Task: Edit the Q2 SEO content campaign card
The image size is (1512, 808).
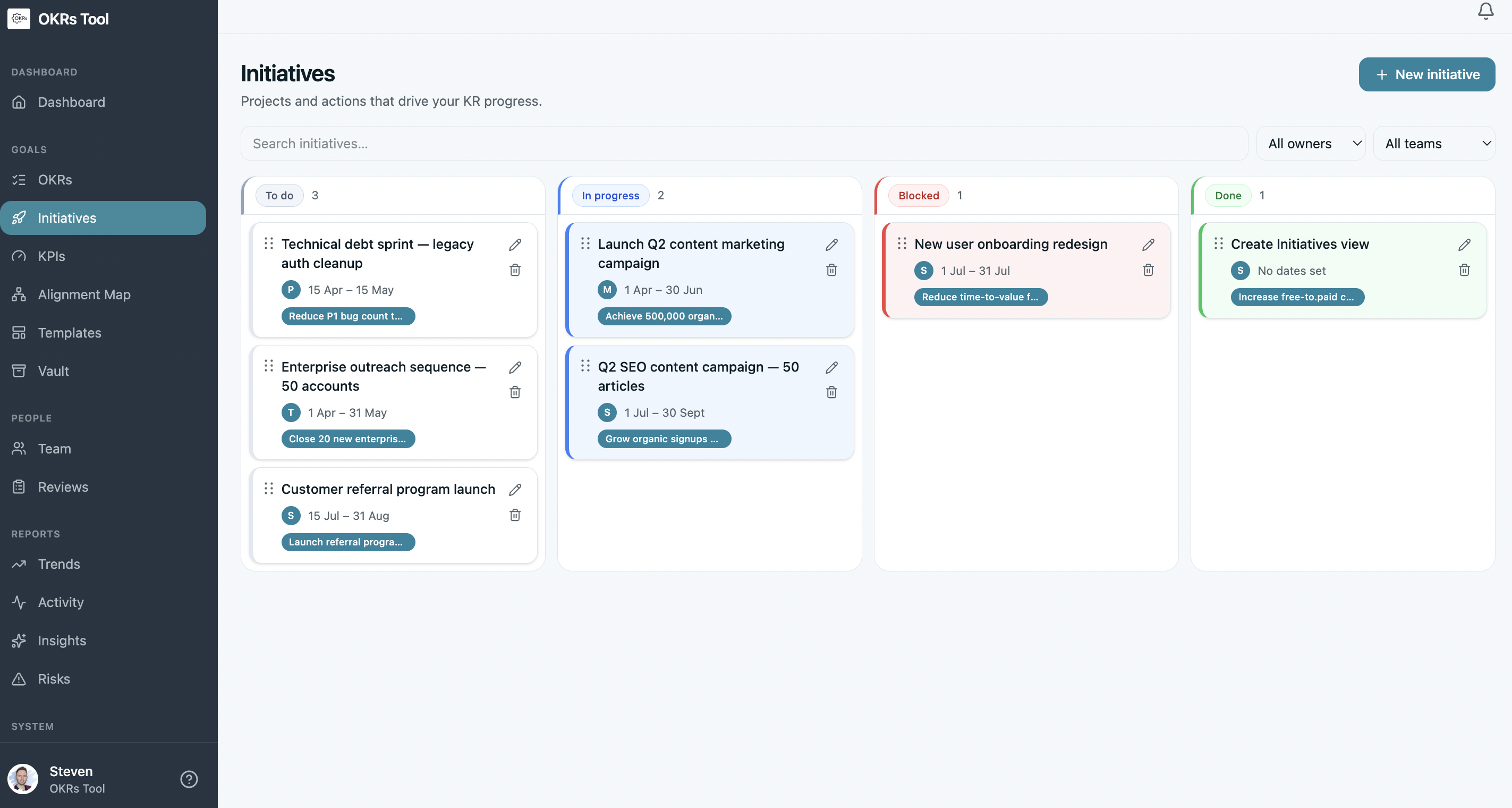Action: coord(831,368)
